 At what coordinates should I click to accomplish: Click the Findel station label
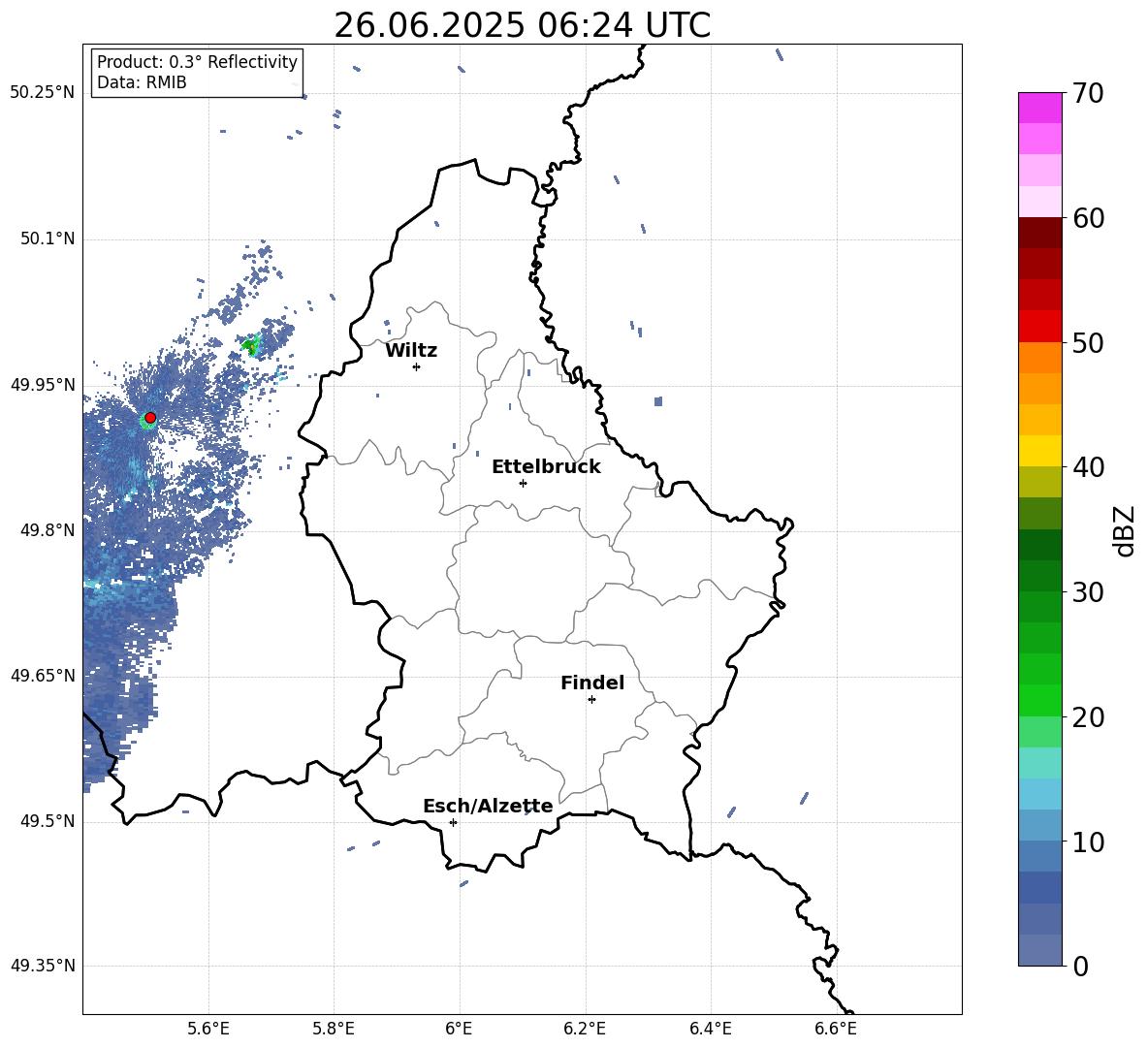592,683
